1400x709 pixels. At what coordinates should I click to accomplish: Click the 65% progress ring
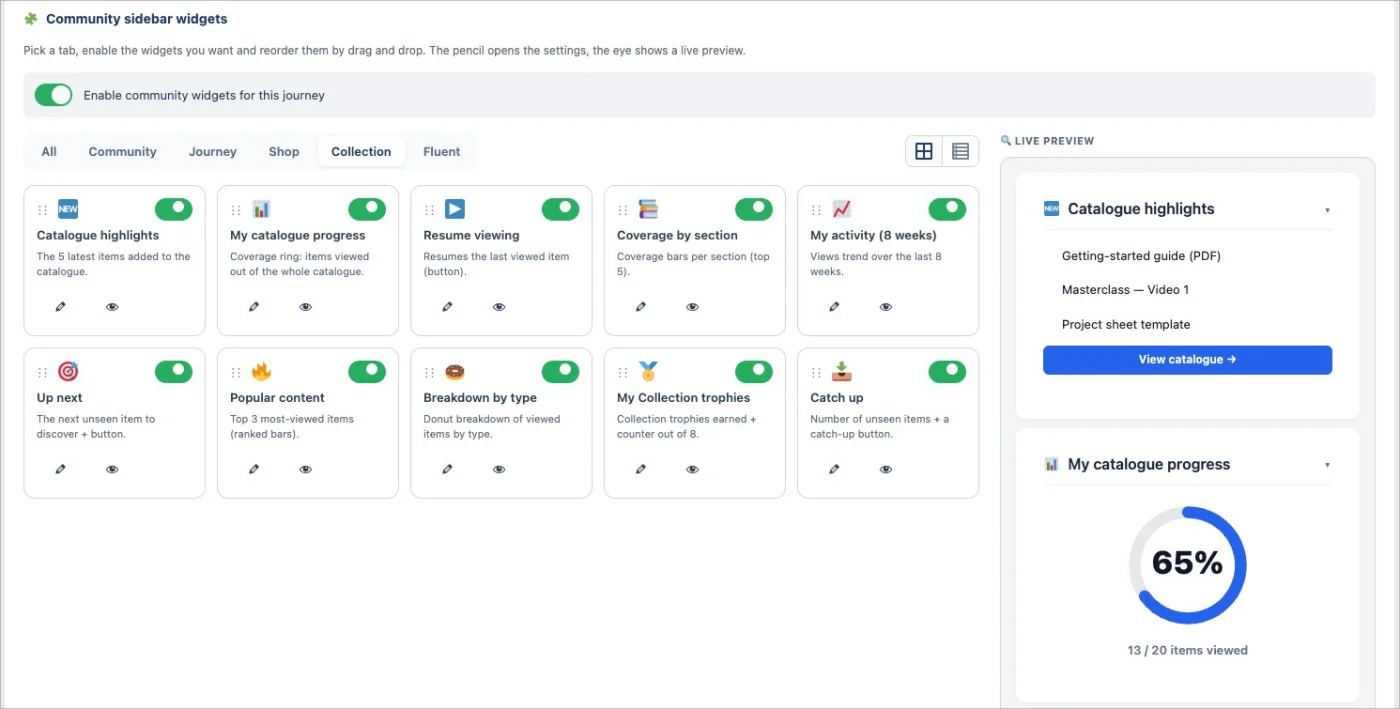[1187, 565]
